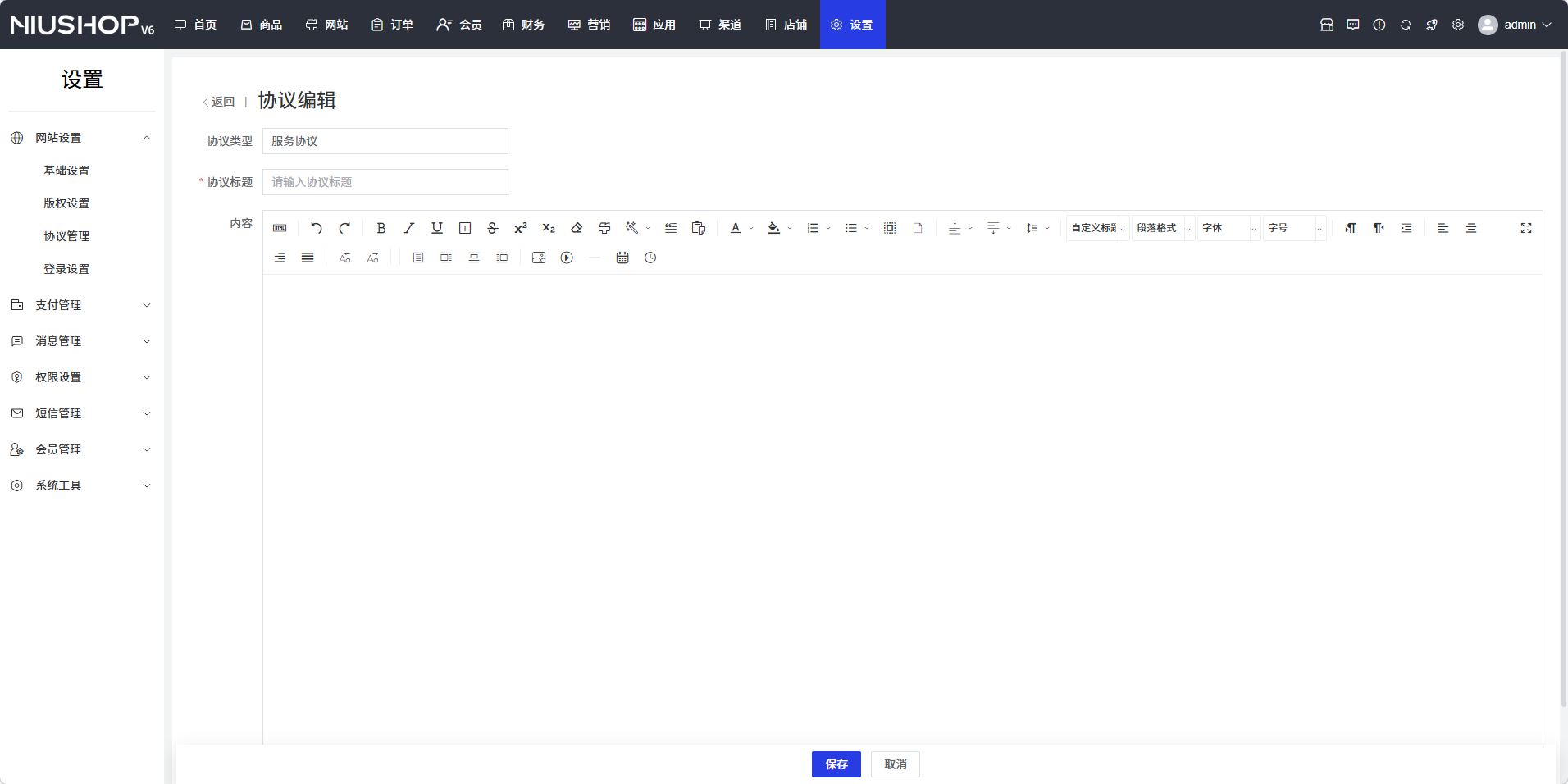Insert the current date with calendar icon
The width and height of the screenshot is (1568, 784).
click(622, 258)
